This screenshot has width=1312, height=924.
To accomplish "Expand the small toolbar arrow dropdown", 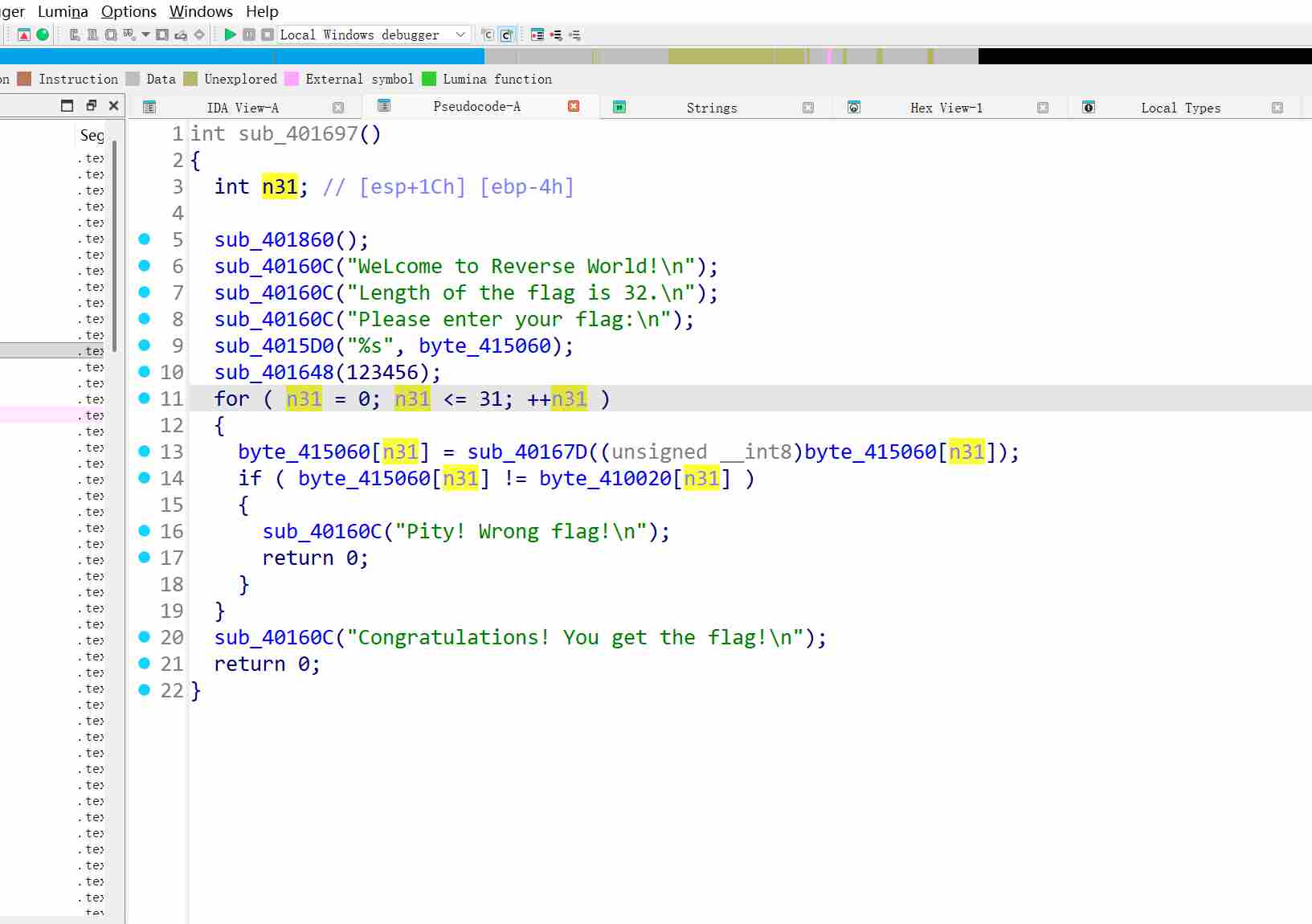I will (145, 35).
